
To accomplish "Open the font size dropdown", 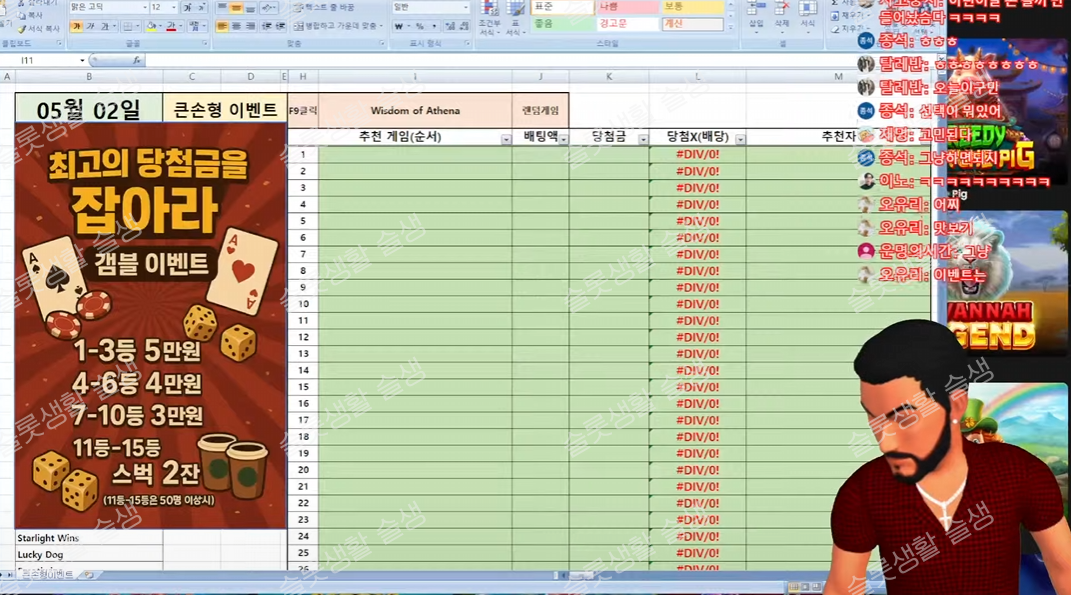I will 173,8.
